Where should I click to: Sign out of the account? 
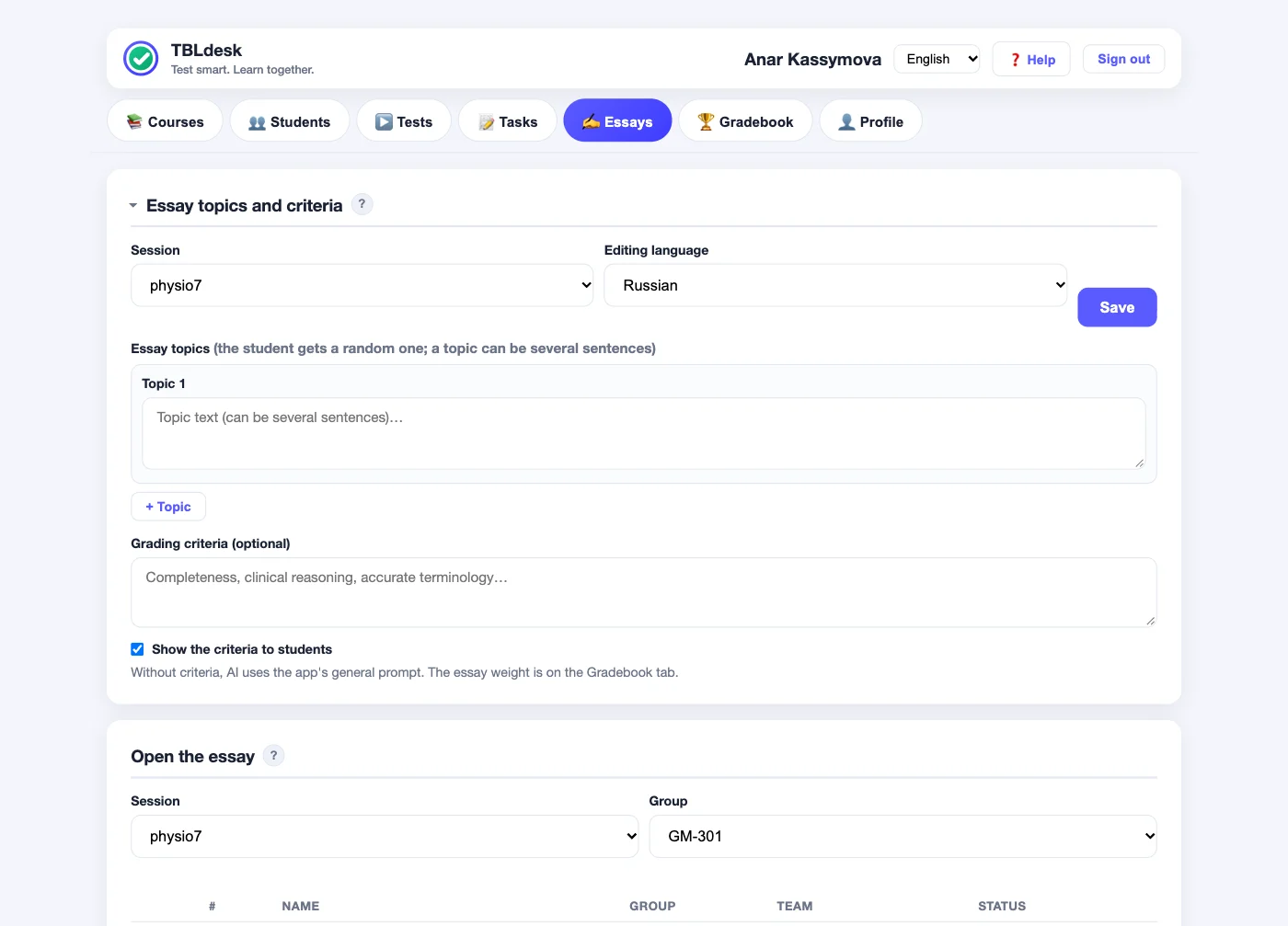point(1123,59)
